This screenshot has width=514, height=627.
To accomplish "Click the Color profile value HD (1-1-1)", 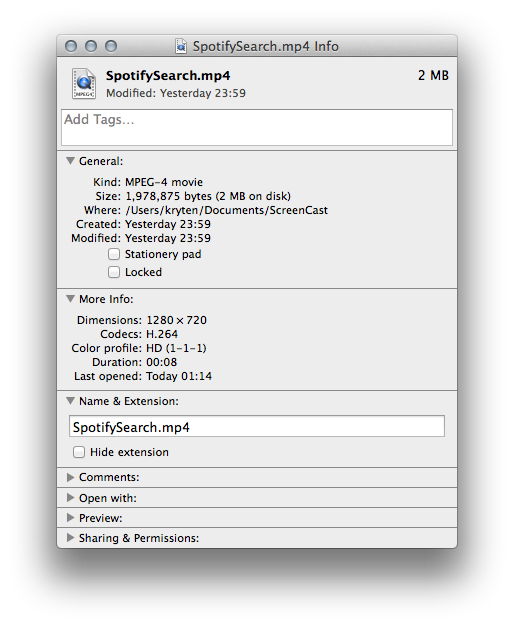I will [x=176, y=348].
